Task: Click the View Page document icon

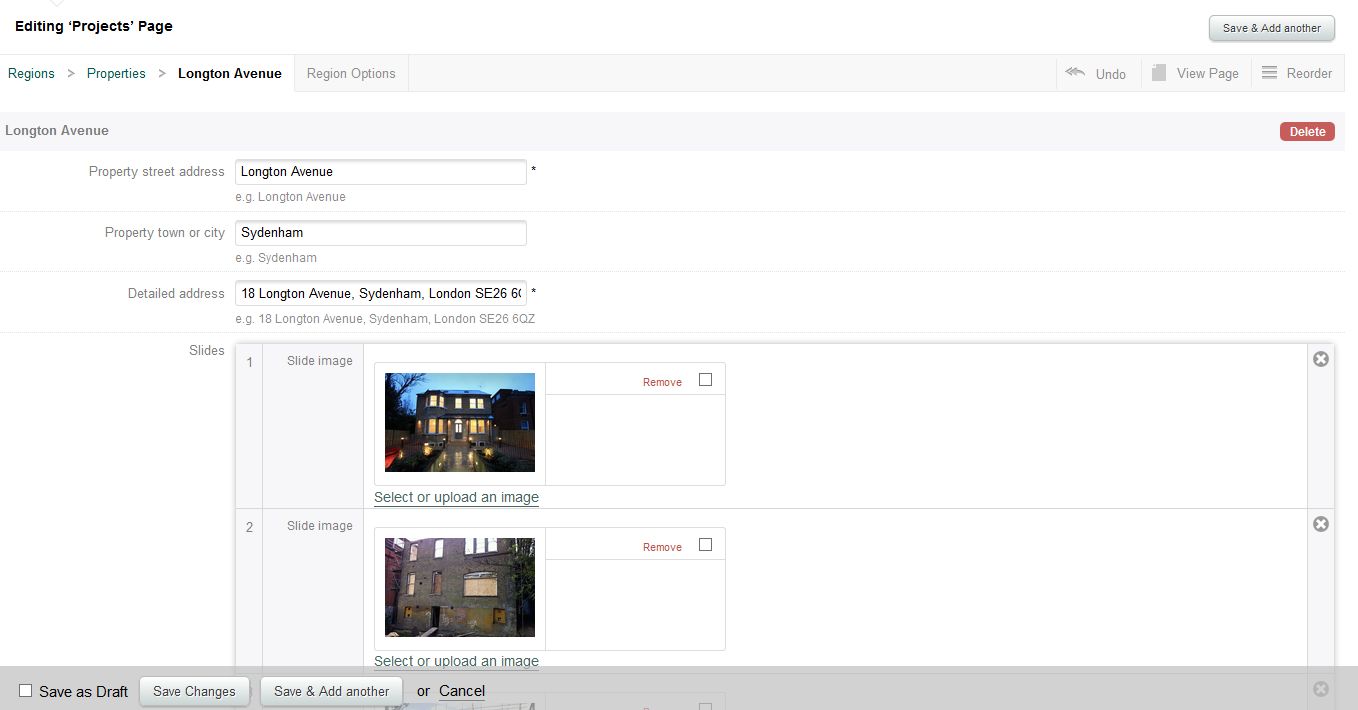Action: tap(1159, 73)
